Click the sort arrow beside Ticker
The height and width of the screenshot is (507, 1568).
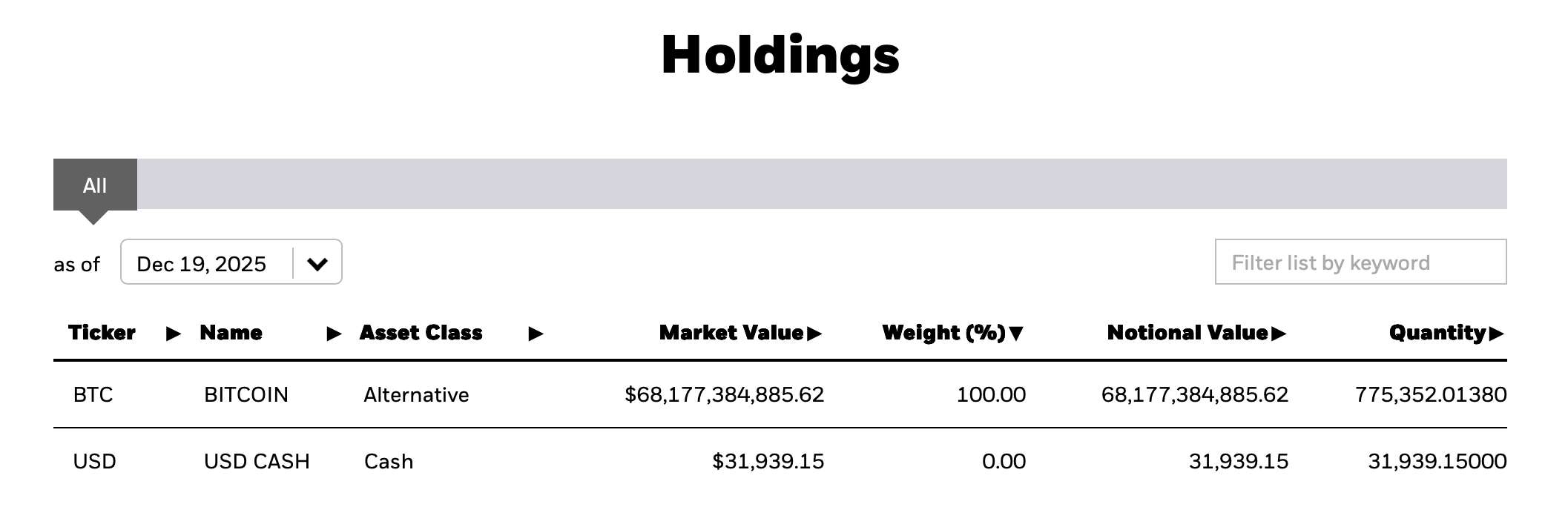tap(174, 334)
